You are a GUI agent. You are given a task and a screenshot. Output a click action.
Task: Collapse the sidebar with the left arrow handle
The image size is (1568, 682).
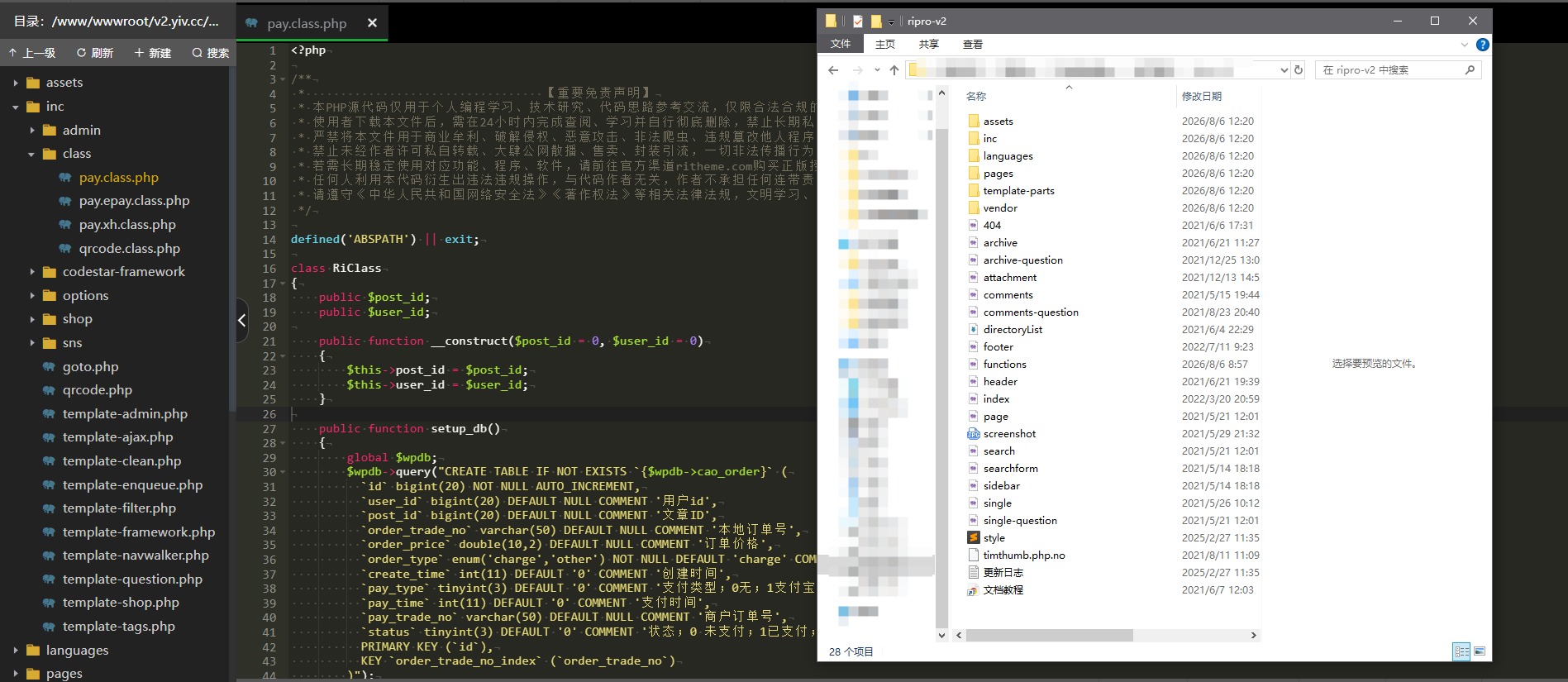pyautogui.click(x=241, y=320)
